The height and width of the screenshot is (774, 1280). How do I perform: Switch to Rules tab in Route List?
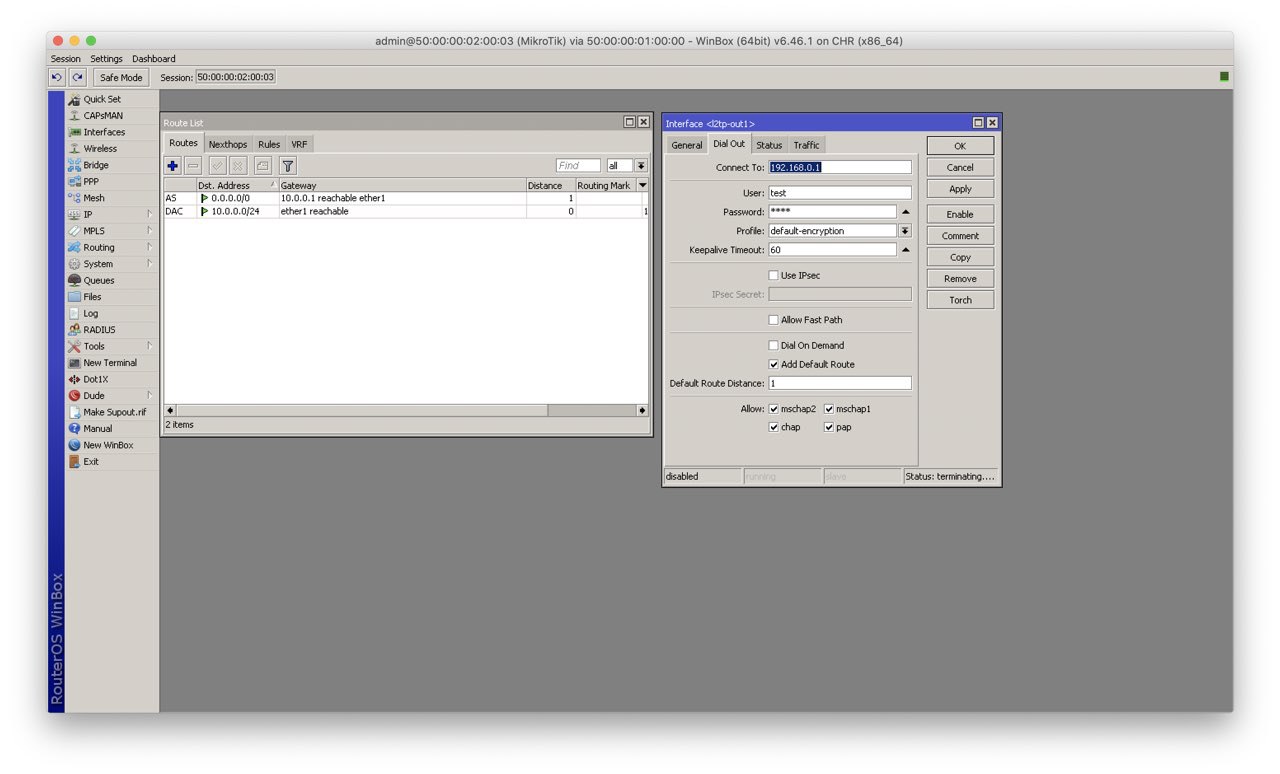coord(269,145)
